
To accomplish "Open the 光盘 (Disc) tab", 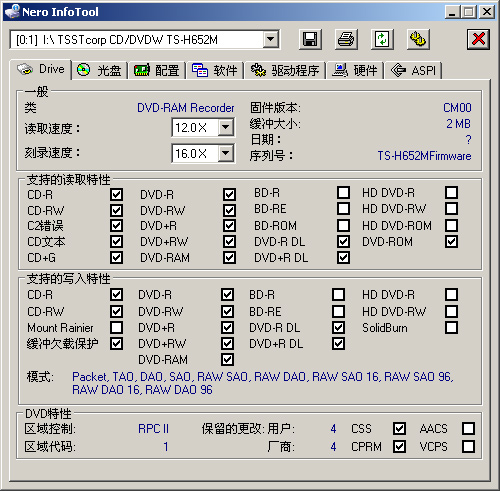I will (99, 70).
